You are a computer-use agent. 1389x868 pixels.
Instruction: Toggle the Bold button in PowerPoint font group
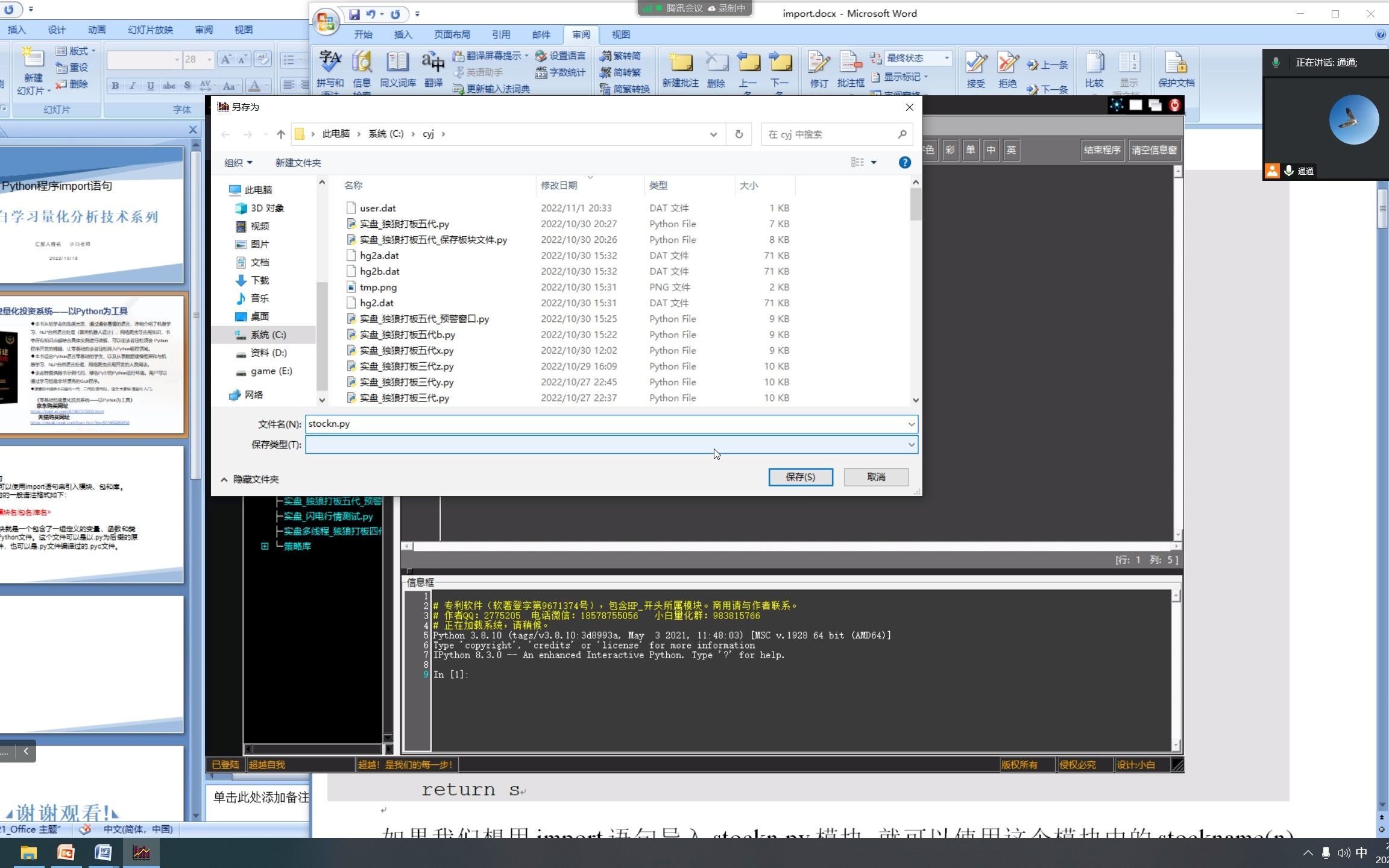click(x=115, y=86)
